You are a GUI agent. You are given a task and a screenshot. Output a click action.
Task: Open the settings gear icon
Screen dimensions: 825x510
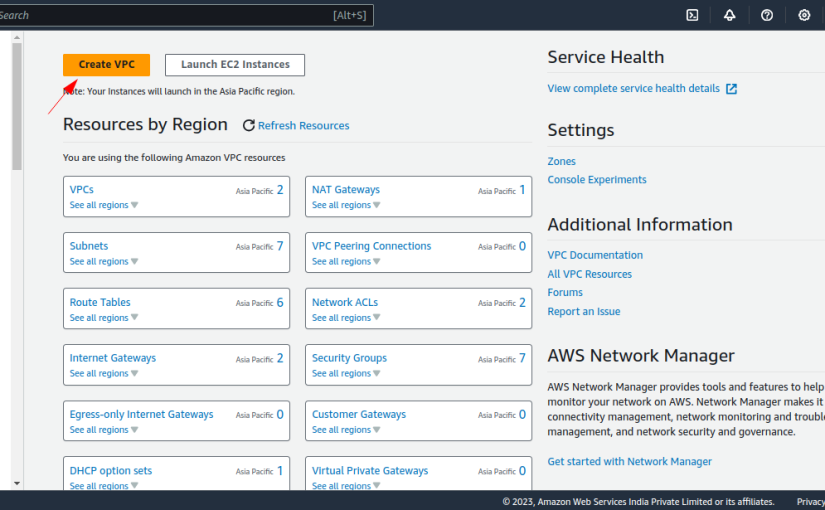click(x=804, y=15)
